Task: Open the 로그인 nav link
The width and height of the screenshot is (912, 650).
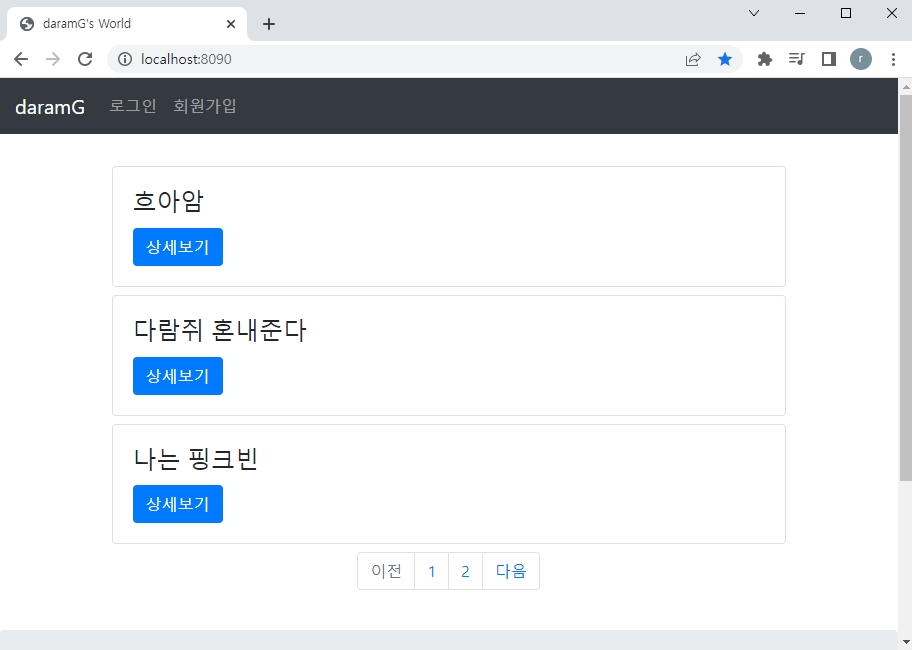Action: pyautogui.click(x=133, y=106)
